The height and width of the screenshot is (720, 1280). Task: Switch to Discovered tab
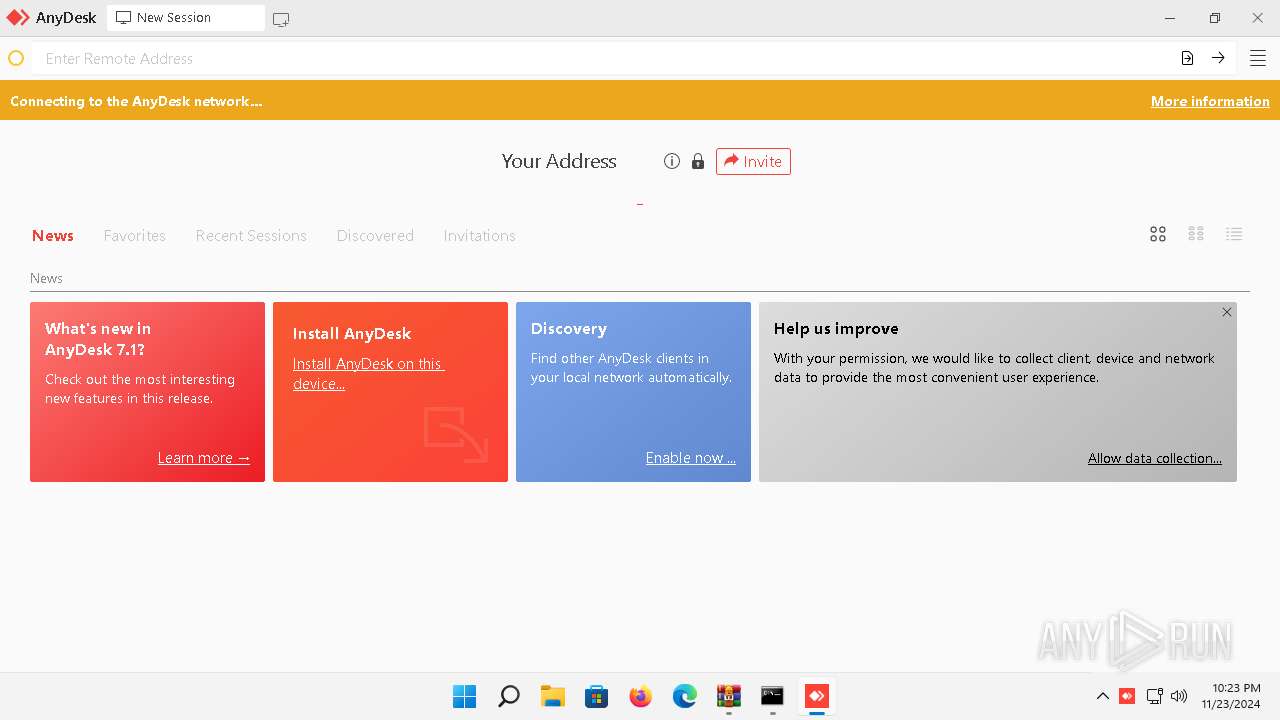click(375, 236)
